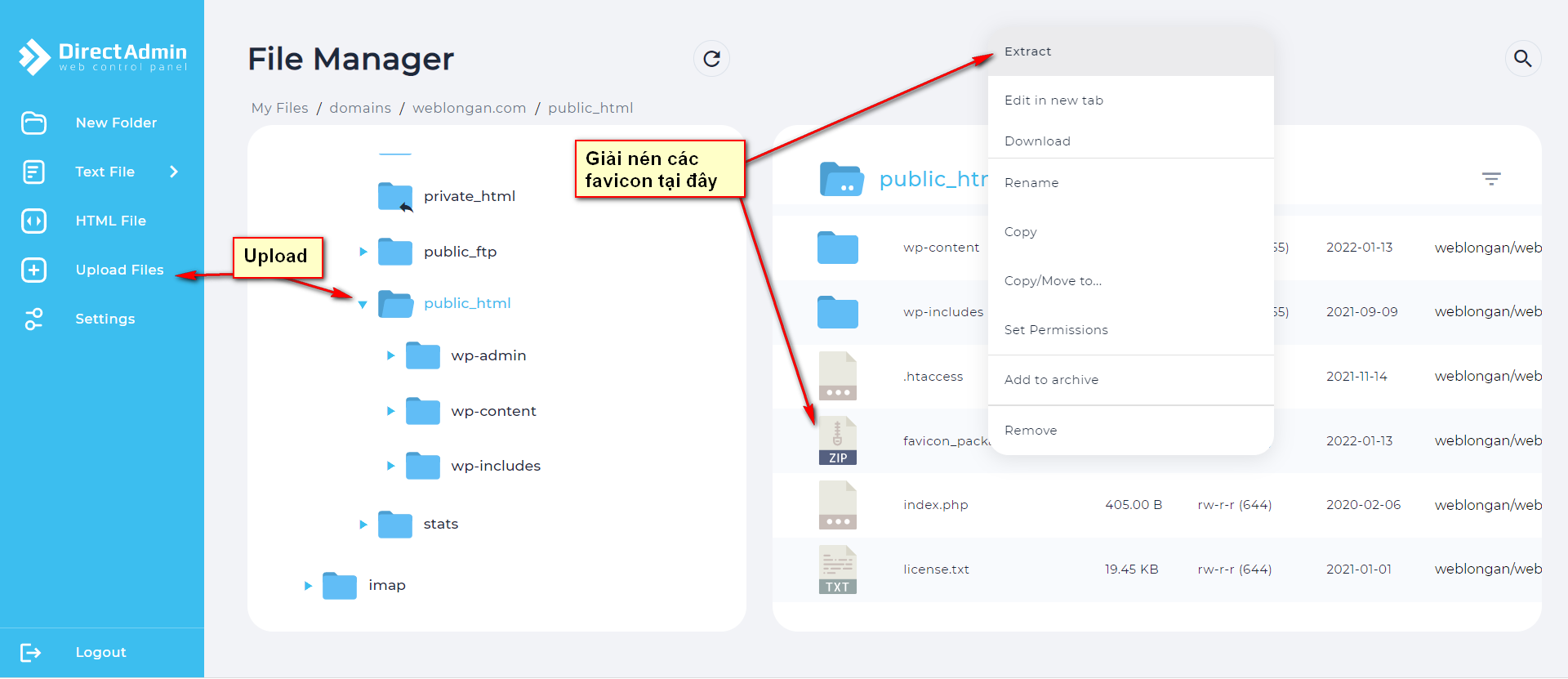Choose Copy/Move to... menu entry
The height and width of the screenshot is (679, 1568).
pyautogui.click(x=1131, y=281)
